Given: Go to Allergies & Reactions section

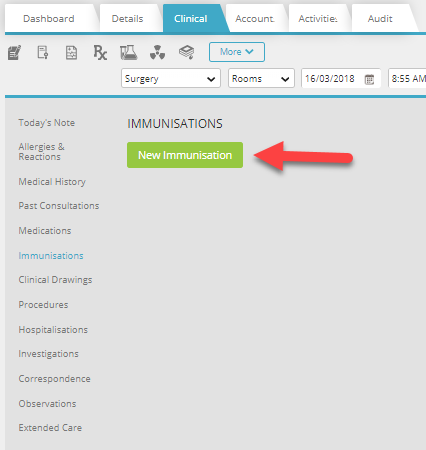Looking at the screenshot, I should [41, 152].
